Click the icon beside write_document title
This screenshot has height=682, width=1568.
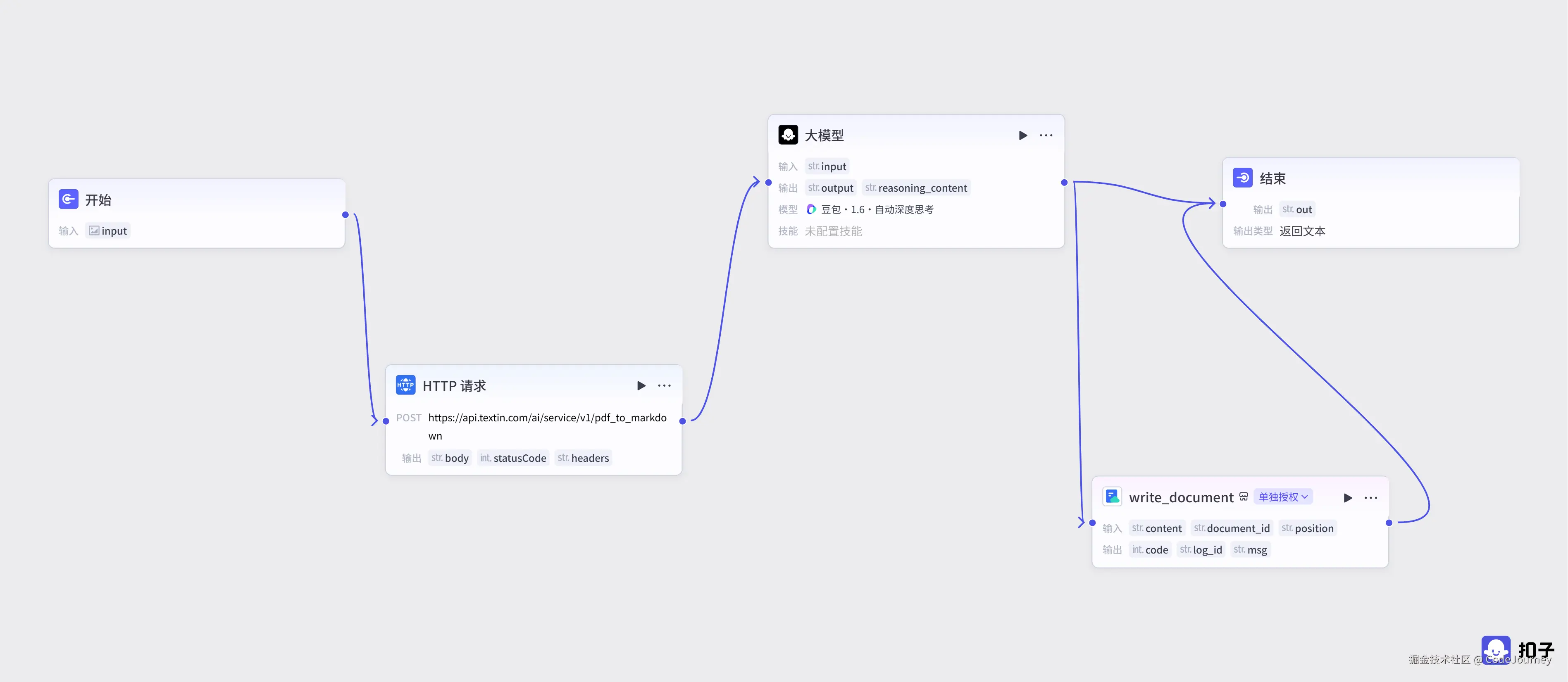point(1244,497)
